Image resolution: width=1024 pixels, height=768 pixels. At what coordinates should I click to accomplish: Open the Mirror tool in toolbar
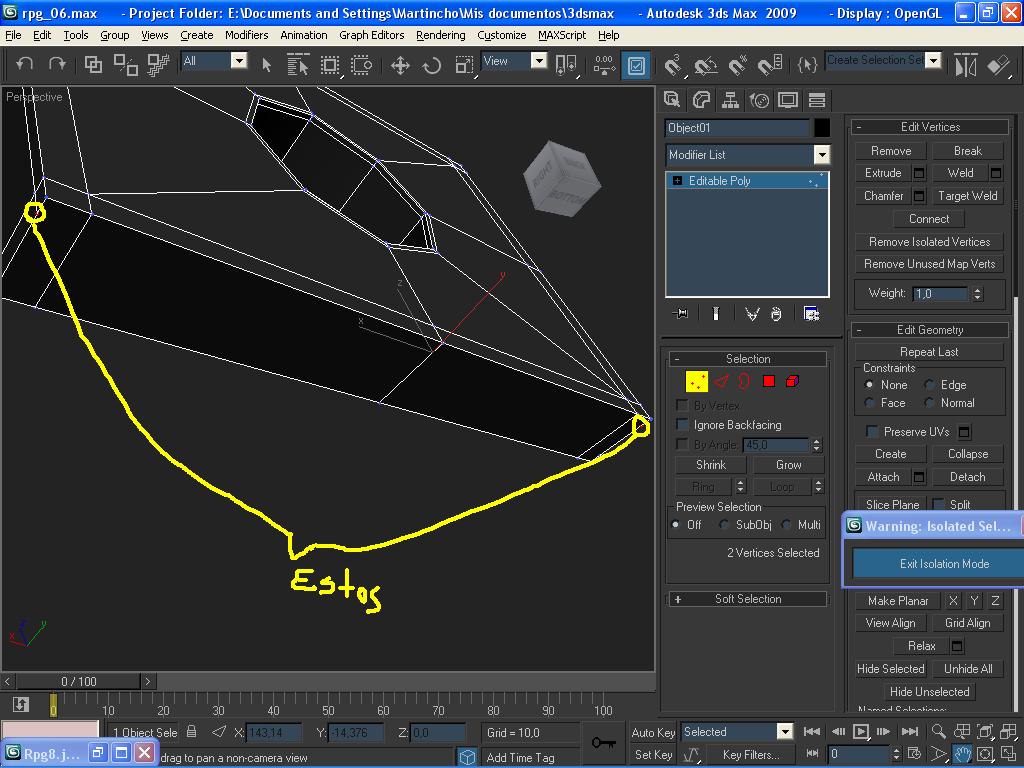(965, 65)
